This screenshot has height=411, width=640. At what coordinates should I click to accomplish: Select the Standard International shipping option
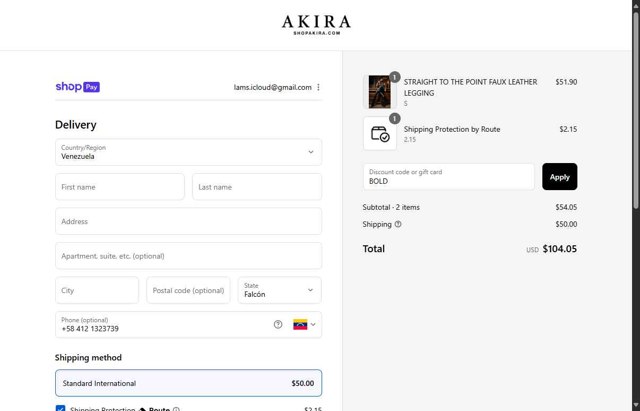click(189, 383)
